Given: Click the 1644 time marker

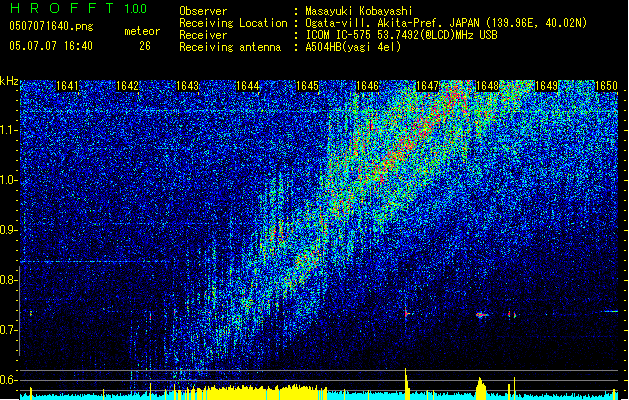Looking at the screenshot, I should (x=248, y=86).
